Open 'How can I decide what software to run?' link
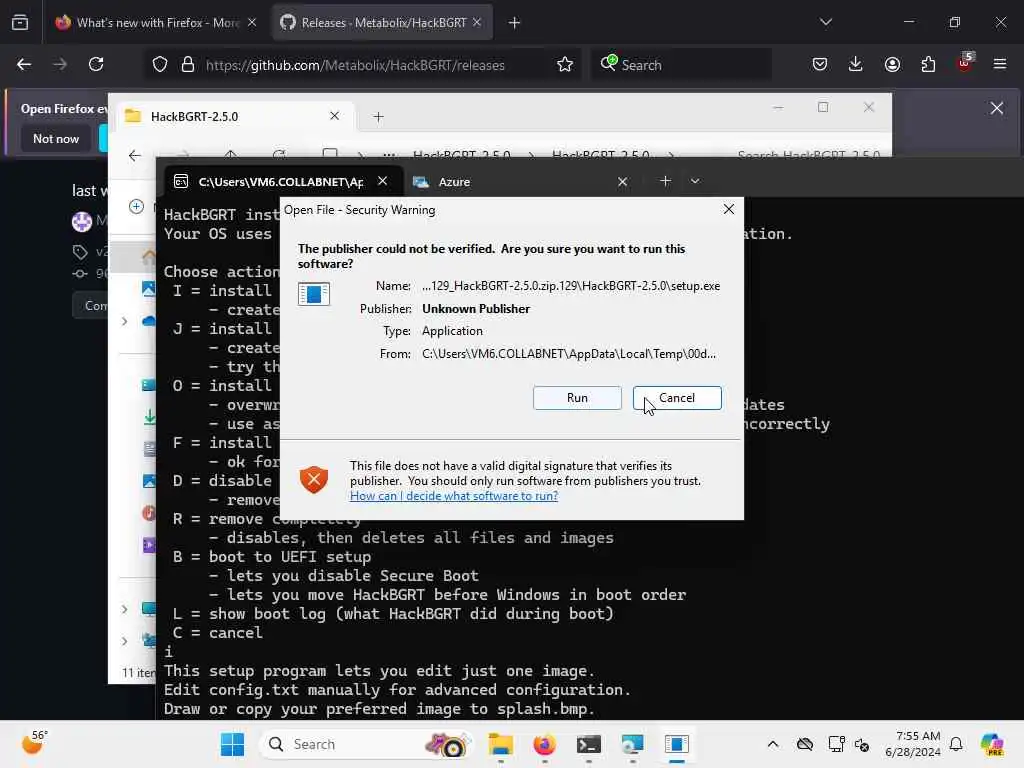The image size is (1024, 768). click(454, 496)
